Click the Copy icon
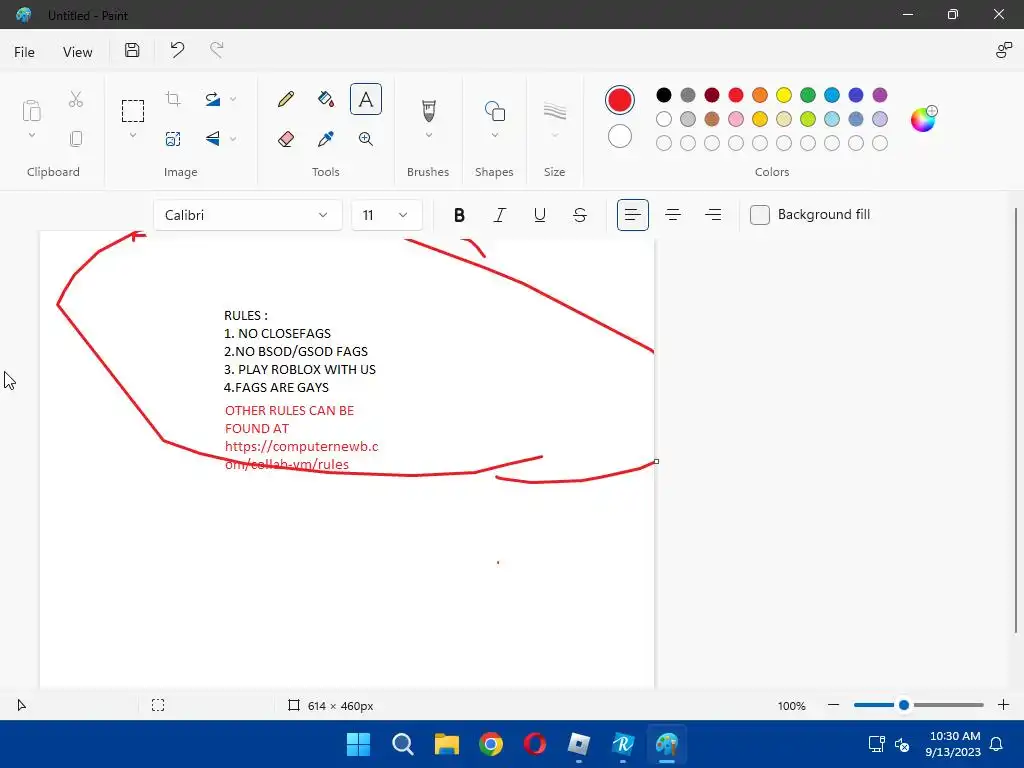 [76, 138]
